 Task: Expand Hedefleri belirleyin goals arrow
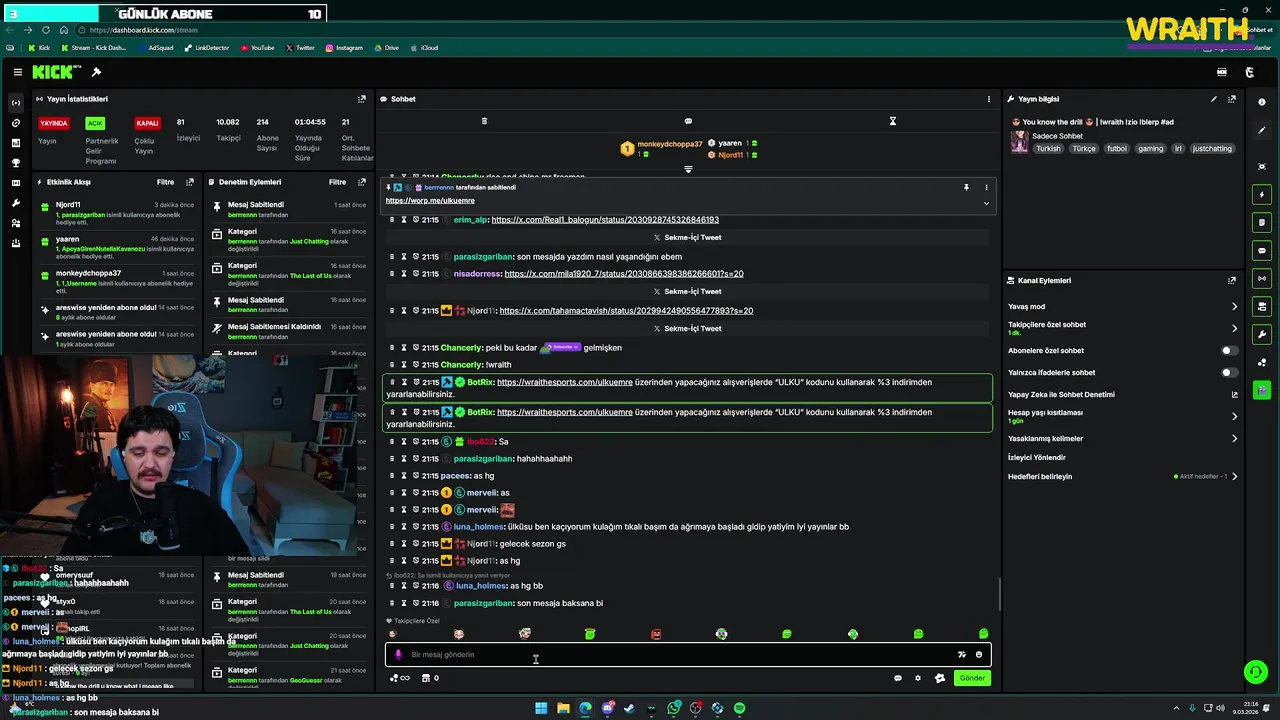(x=1234, y=477)
